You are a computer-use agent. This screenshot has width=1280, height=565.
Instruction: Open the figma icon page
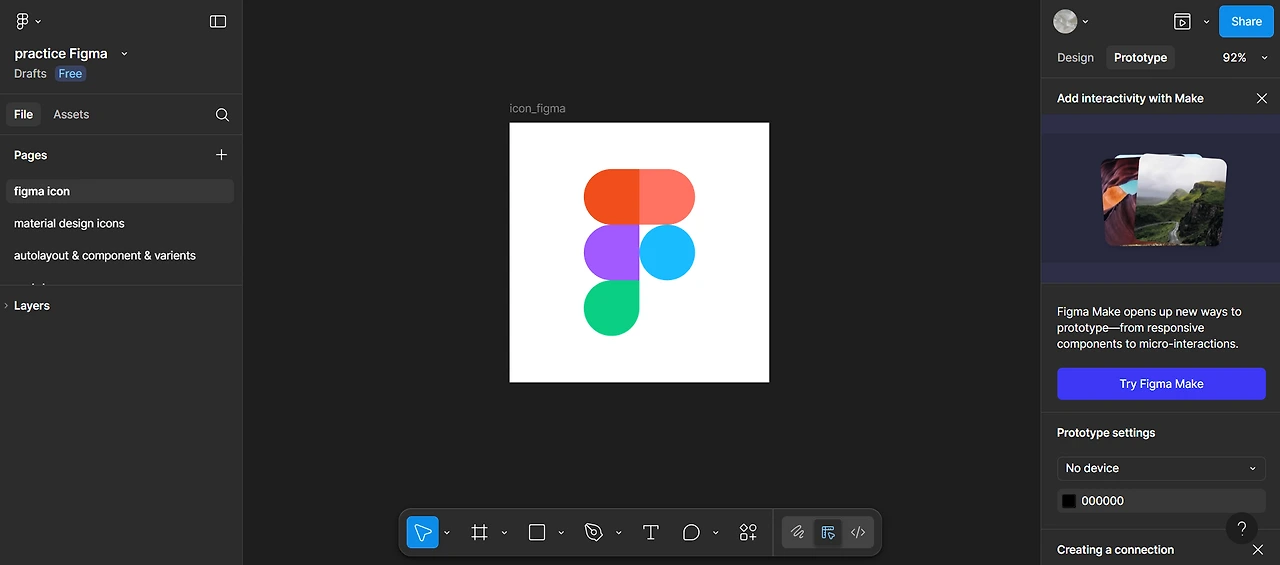point(119,191)
